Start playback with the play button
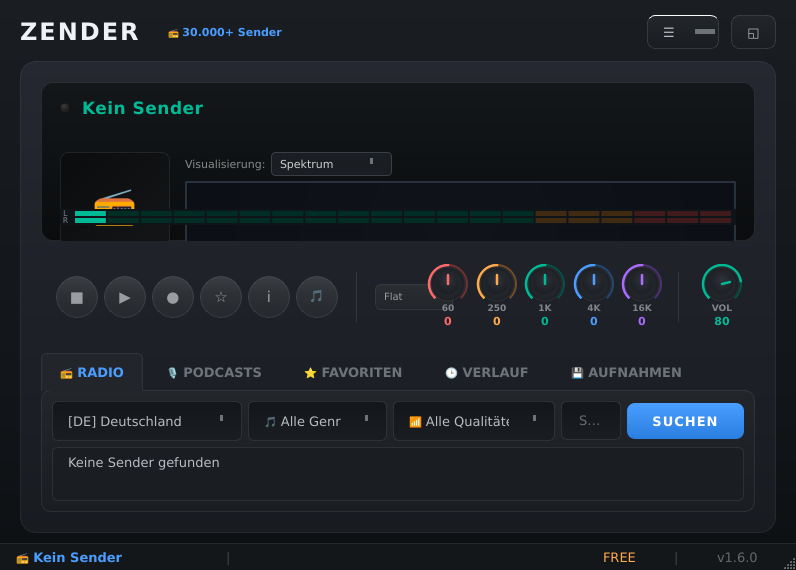Viewport: 796px width, 570px height. (x=125, y=297)
